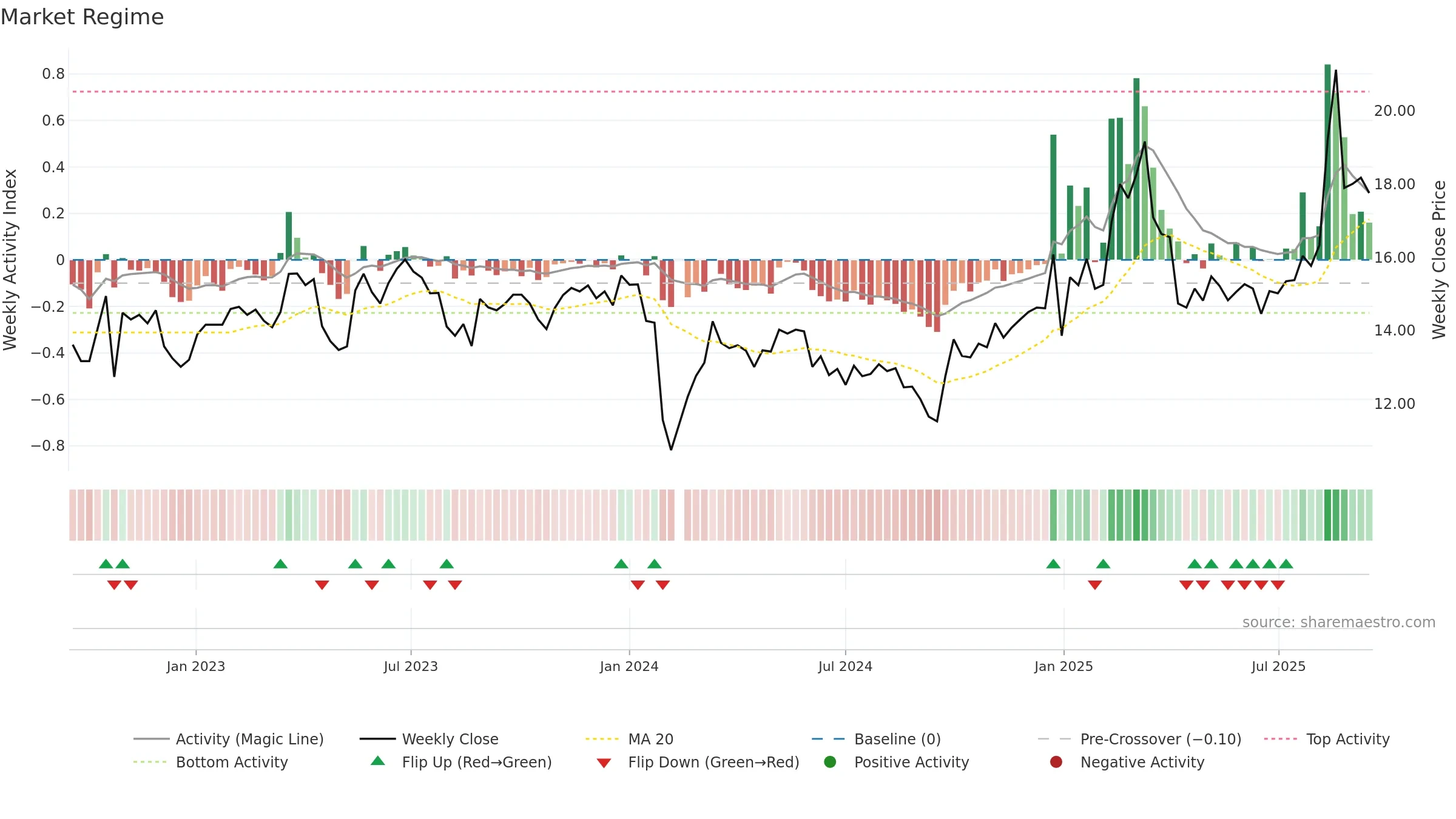Click the gray Magic Line legend swatch
1456x819 pixels.
151,739
